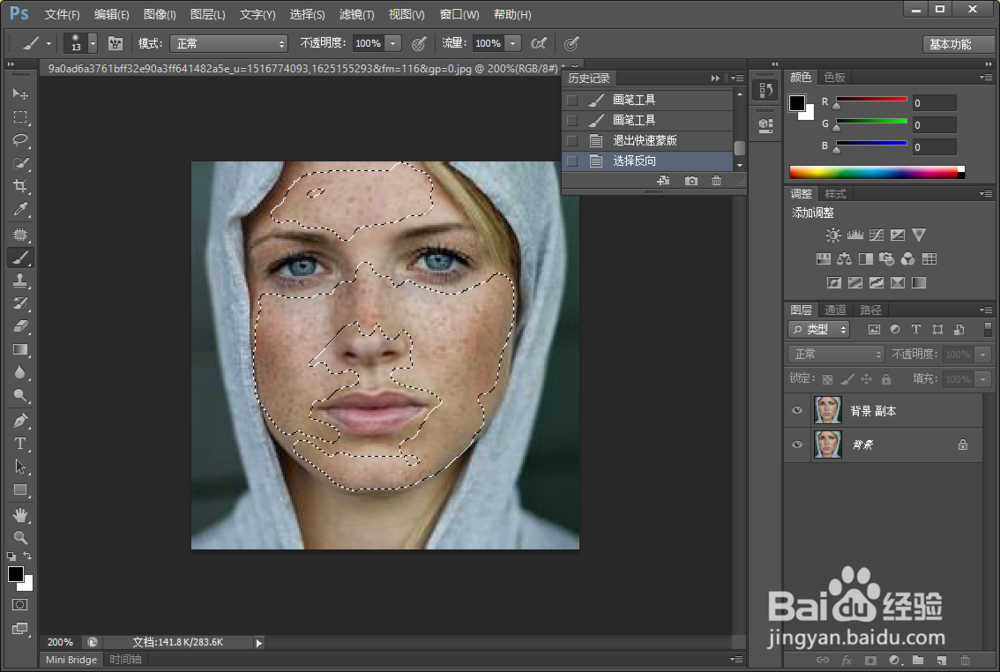Activate the Hand tool

coord(20,514)
